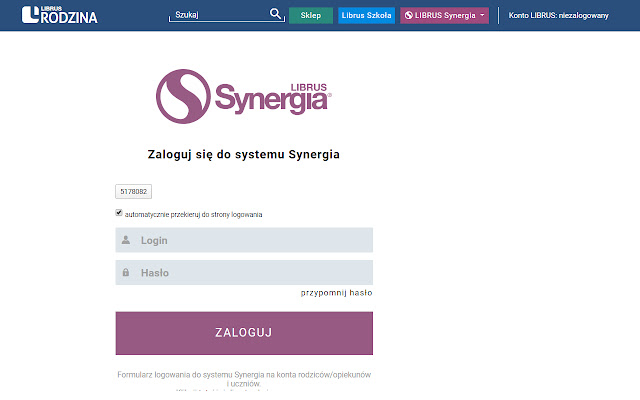Image resolution: width=640 pixels, height=400 pixels.
Task: Uncheck automatycznie przekieruj do strony logowania
Action: click(x=119, y=213)
